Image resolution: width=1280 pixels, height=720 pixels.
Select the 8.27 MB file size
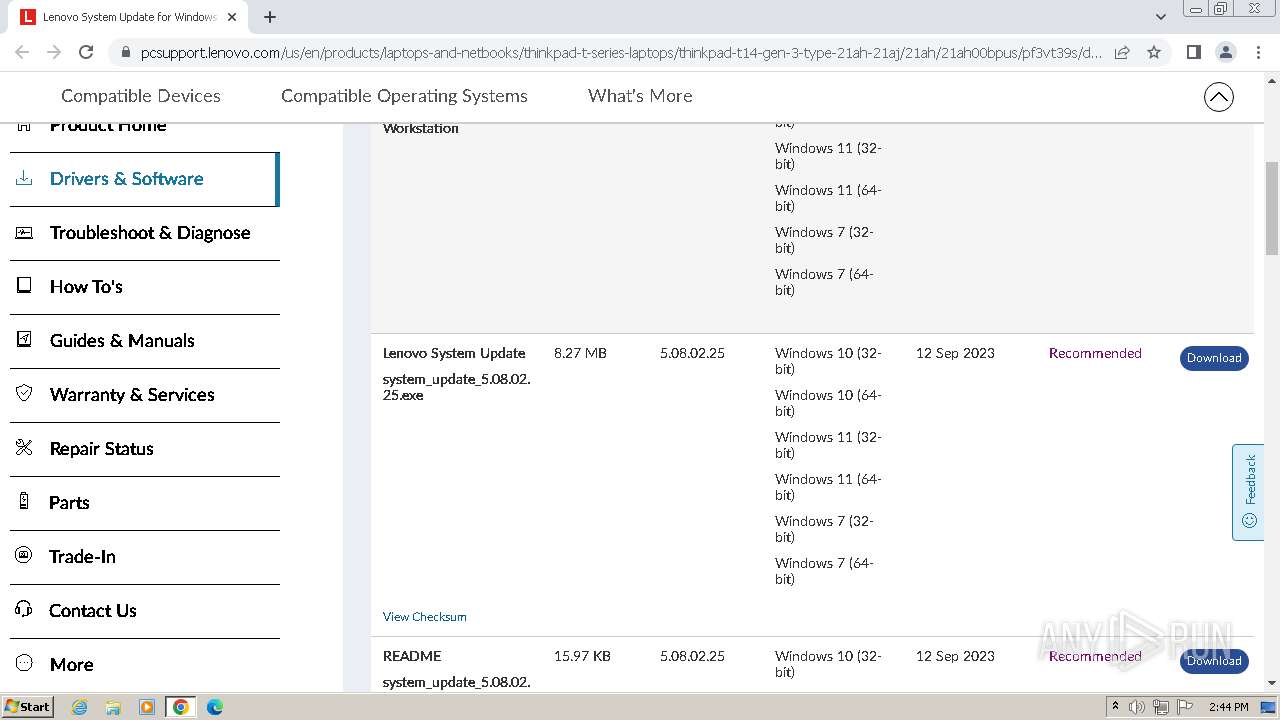(580, 353)
